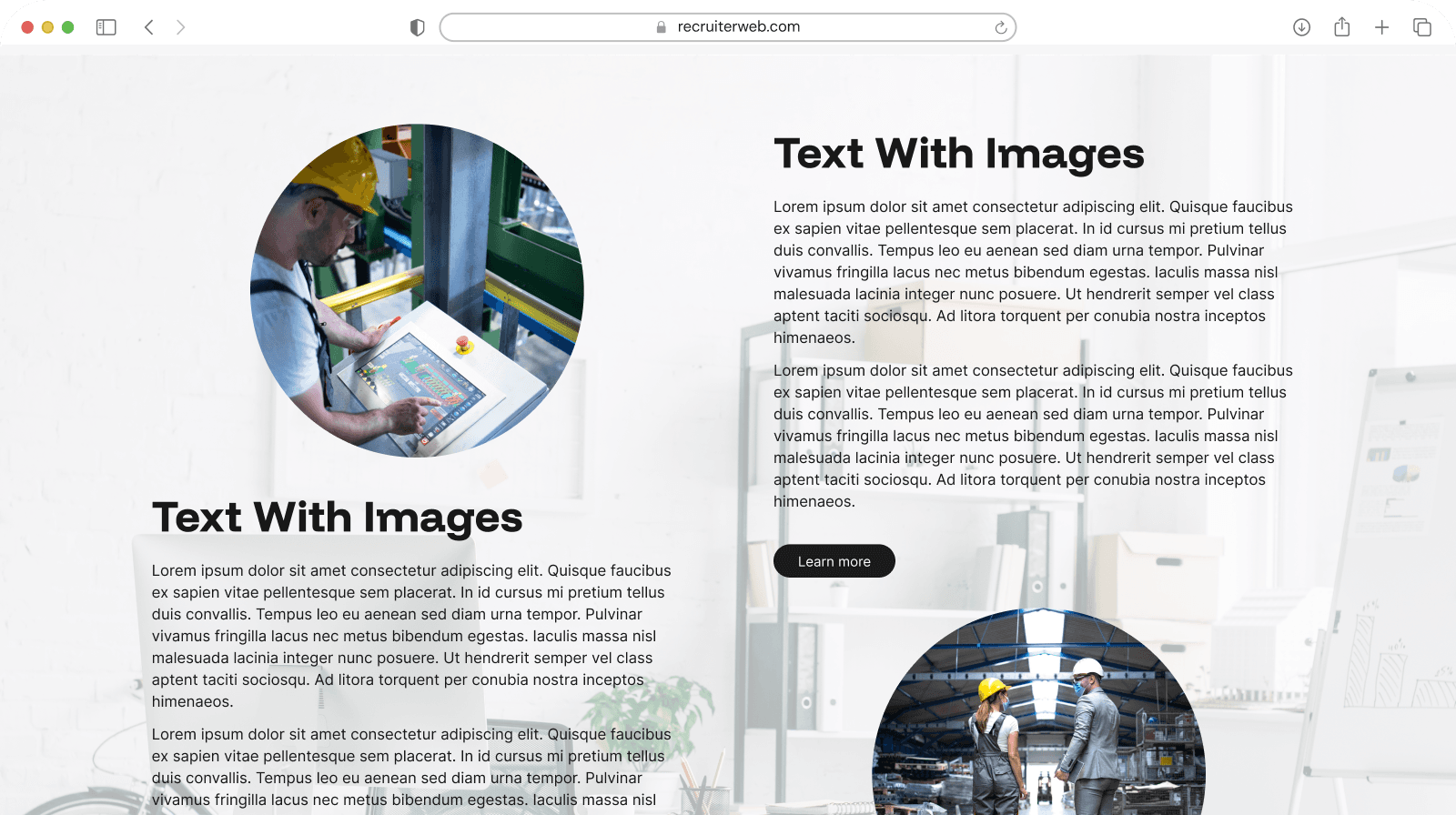Open the share sheet icon

click(1342, 26)
